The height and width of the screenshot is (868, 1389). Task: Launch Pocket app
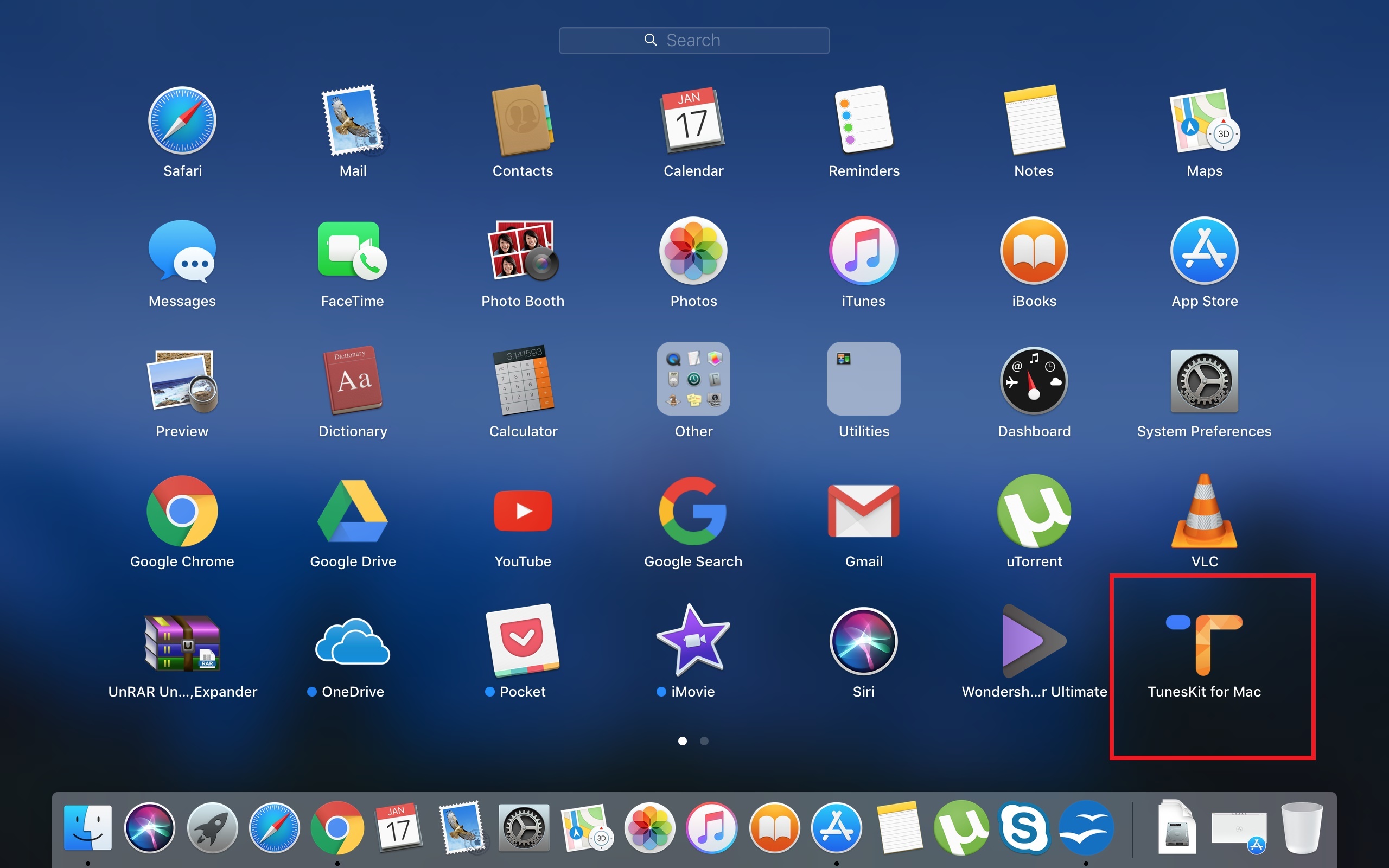pos(523,640)
